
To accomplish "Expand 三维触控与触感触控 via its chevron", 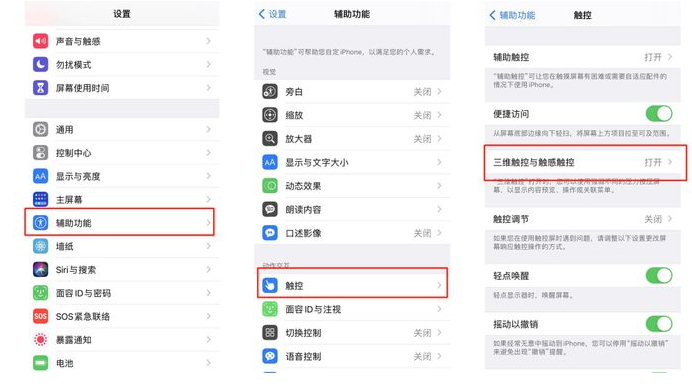I will [x=670, y=162].
